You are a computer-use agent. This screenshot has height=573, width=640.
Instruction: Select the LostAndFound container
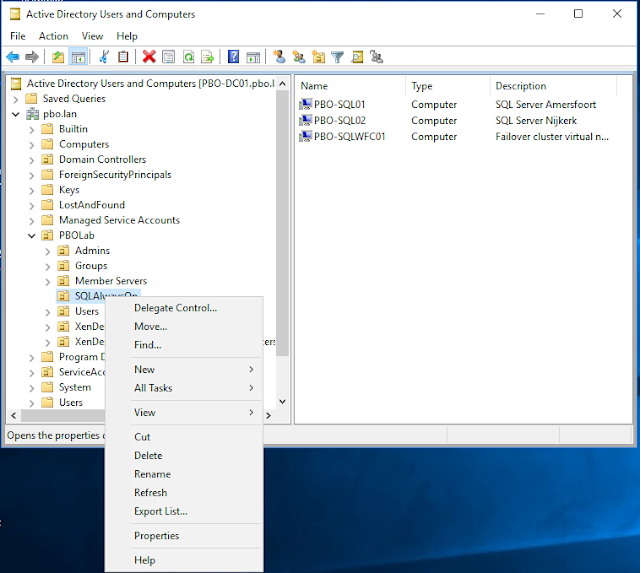(92, 205)
